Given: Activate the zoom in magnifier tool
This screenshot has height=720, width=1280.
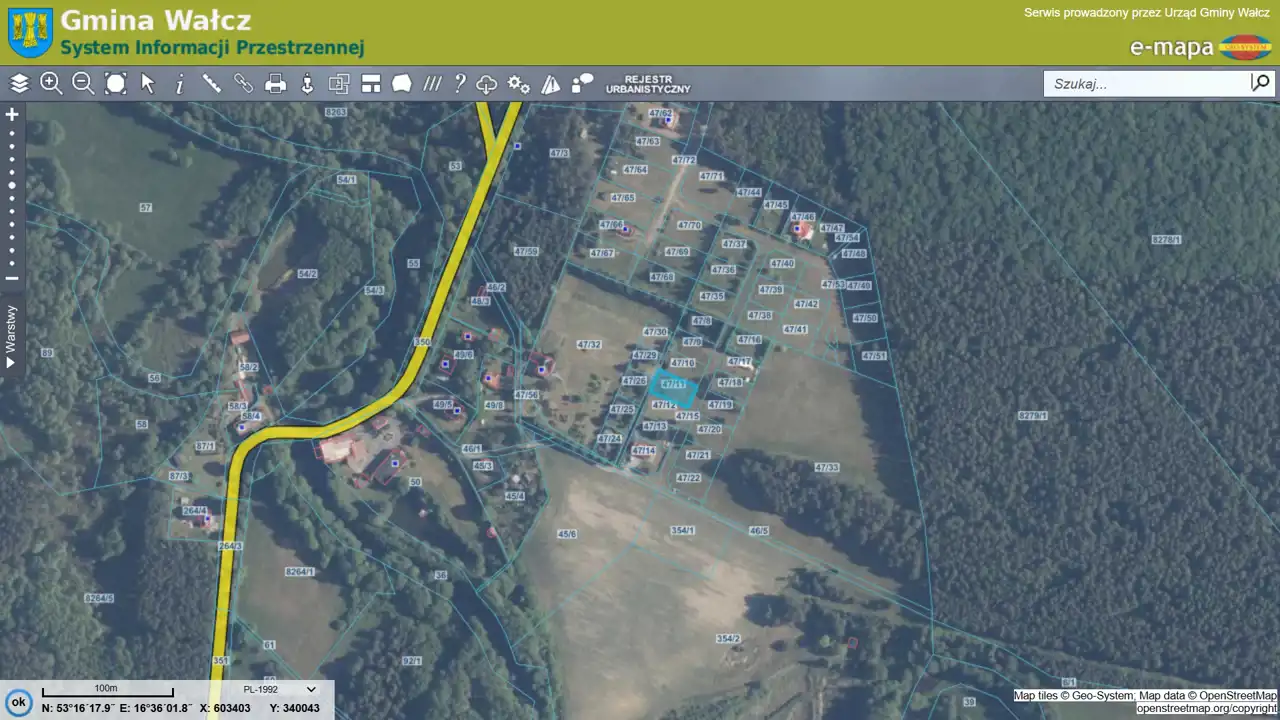Looking at the screenshot, I should [51, 84].
